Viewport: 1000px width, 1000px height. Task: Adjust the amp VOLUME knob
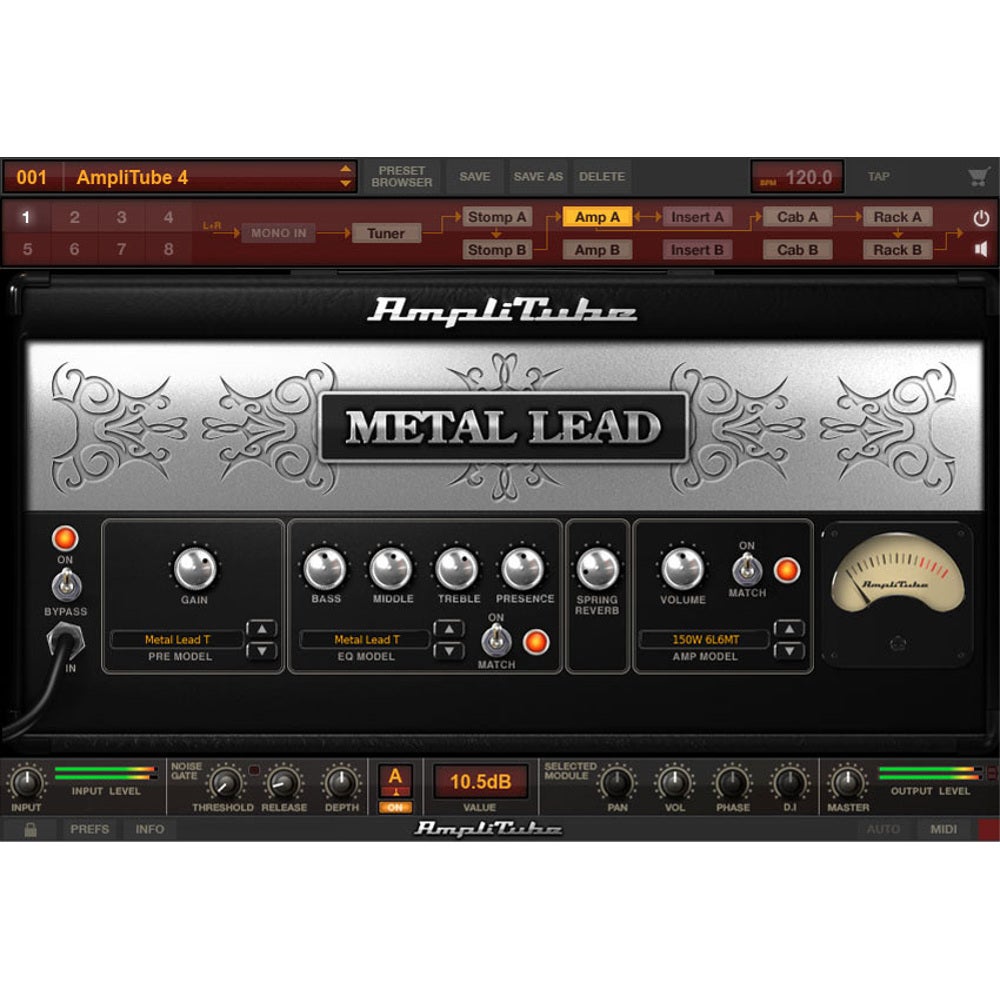682,568
